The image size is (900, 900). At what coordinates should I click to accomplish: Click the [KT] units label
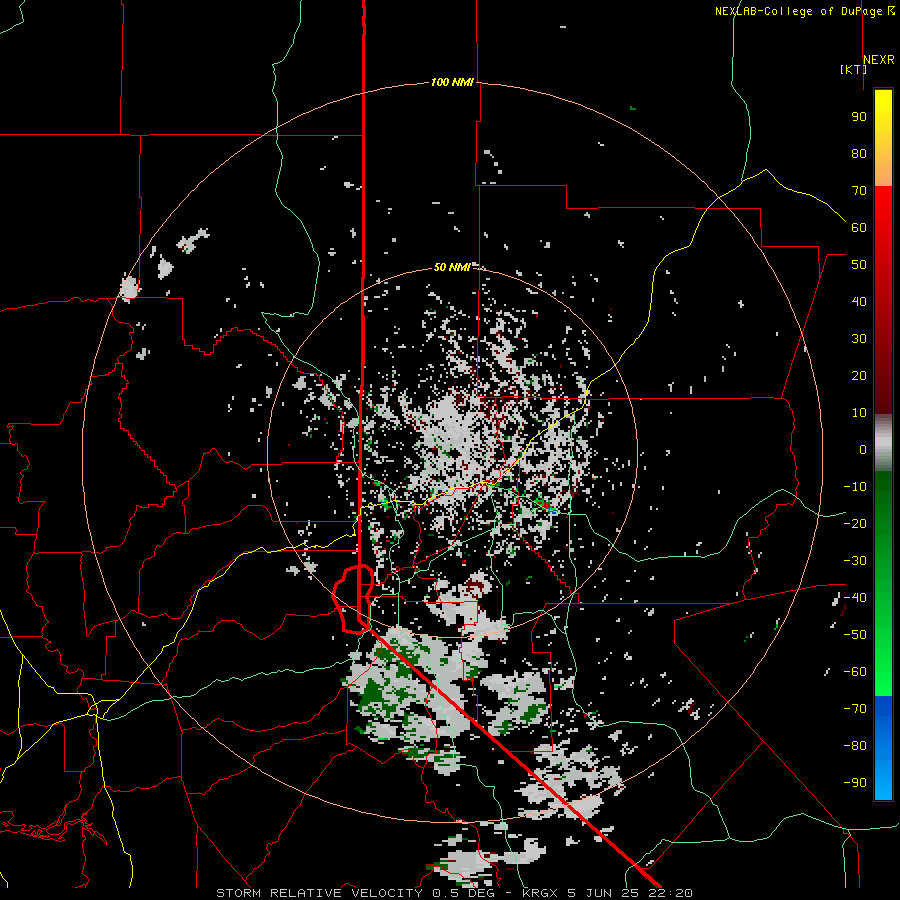pyautogui.click(x=853, y=69)
